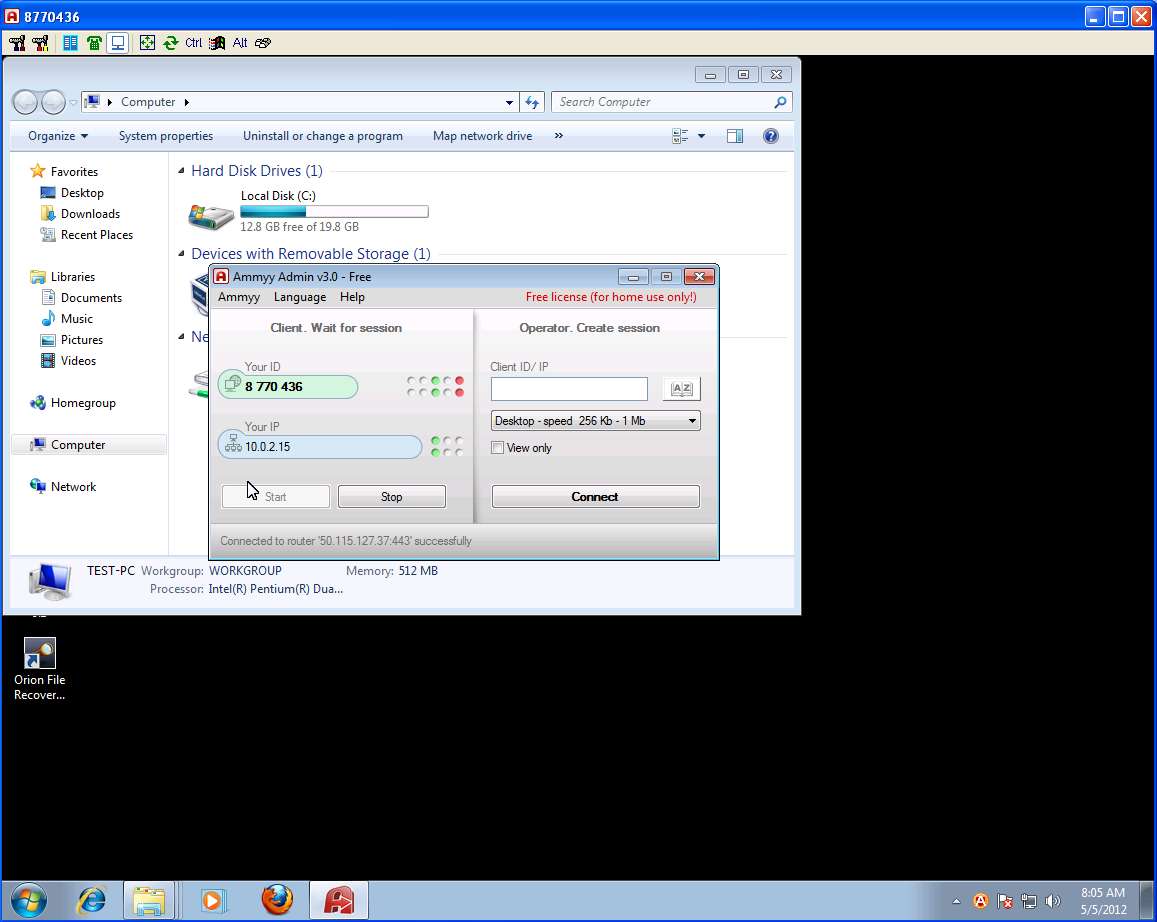Enable the View only checkbox
Image resolution: width=1157 pixels, height=922 pixels.
point(497,448)
